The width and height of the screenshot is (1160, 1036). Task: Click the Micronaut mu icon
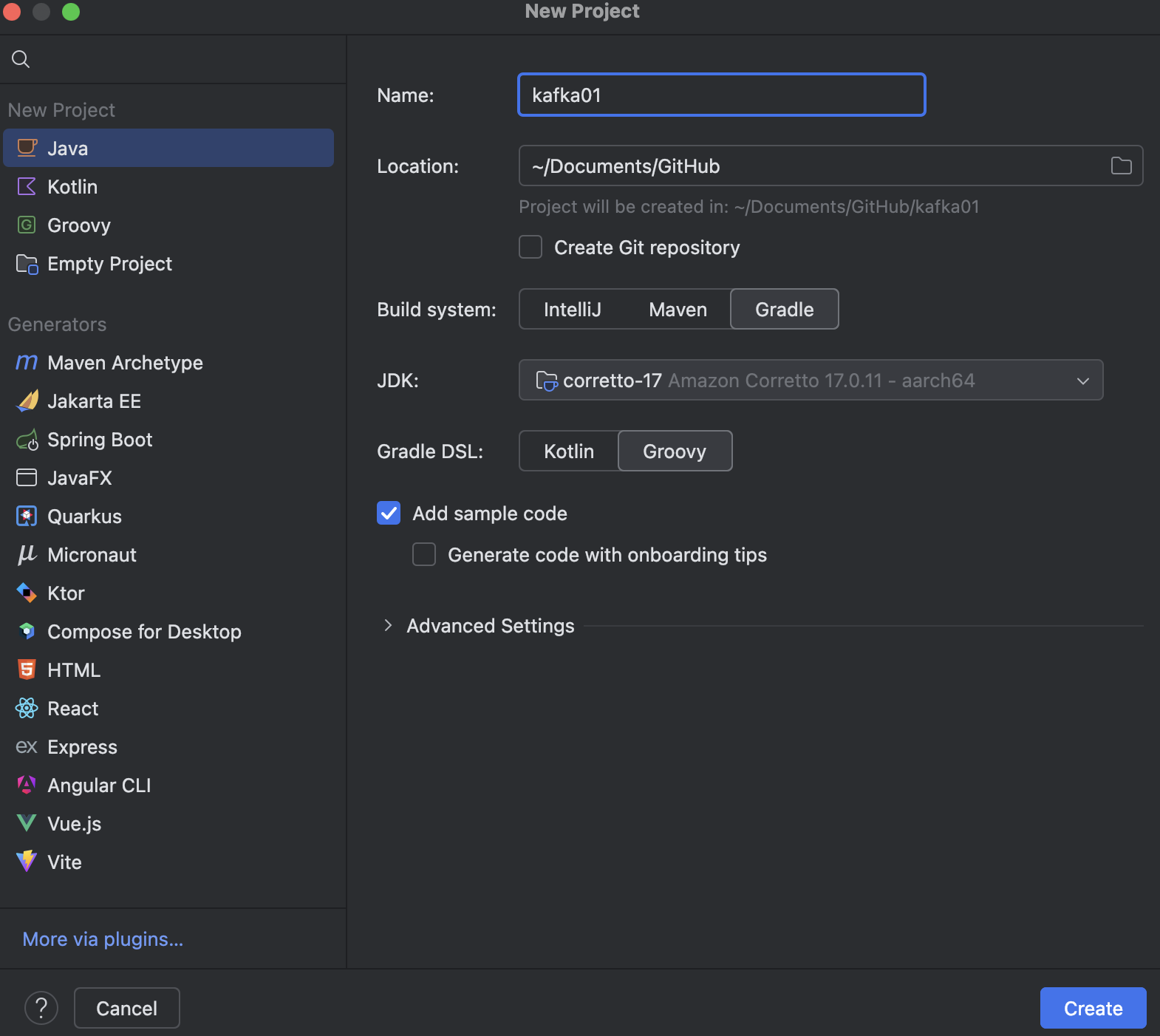point(27,554)
